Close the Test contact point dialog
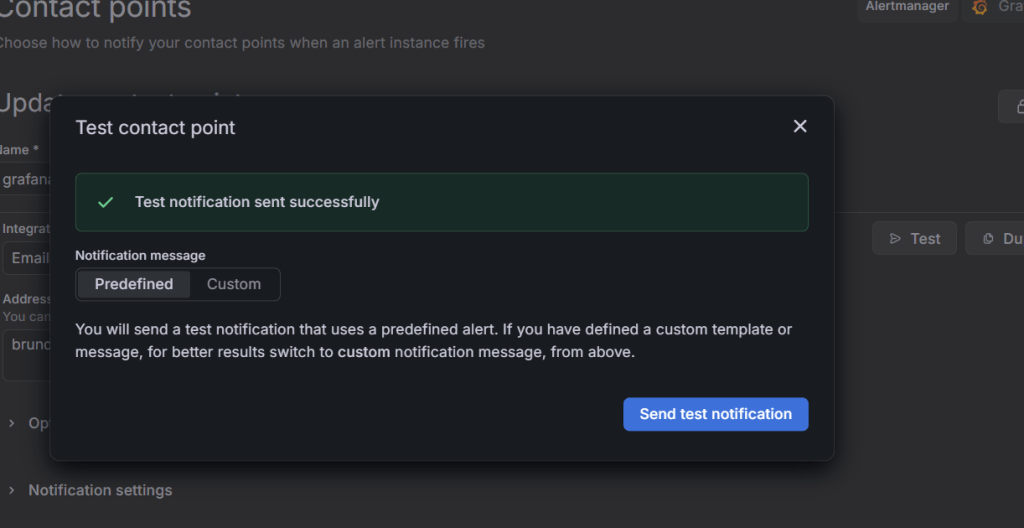The height and width of the screenshot is (528, 1024). 799,126
